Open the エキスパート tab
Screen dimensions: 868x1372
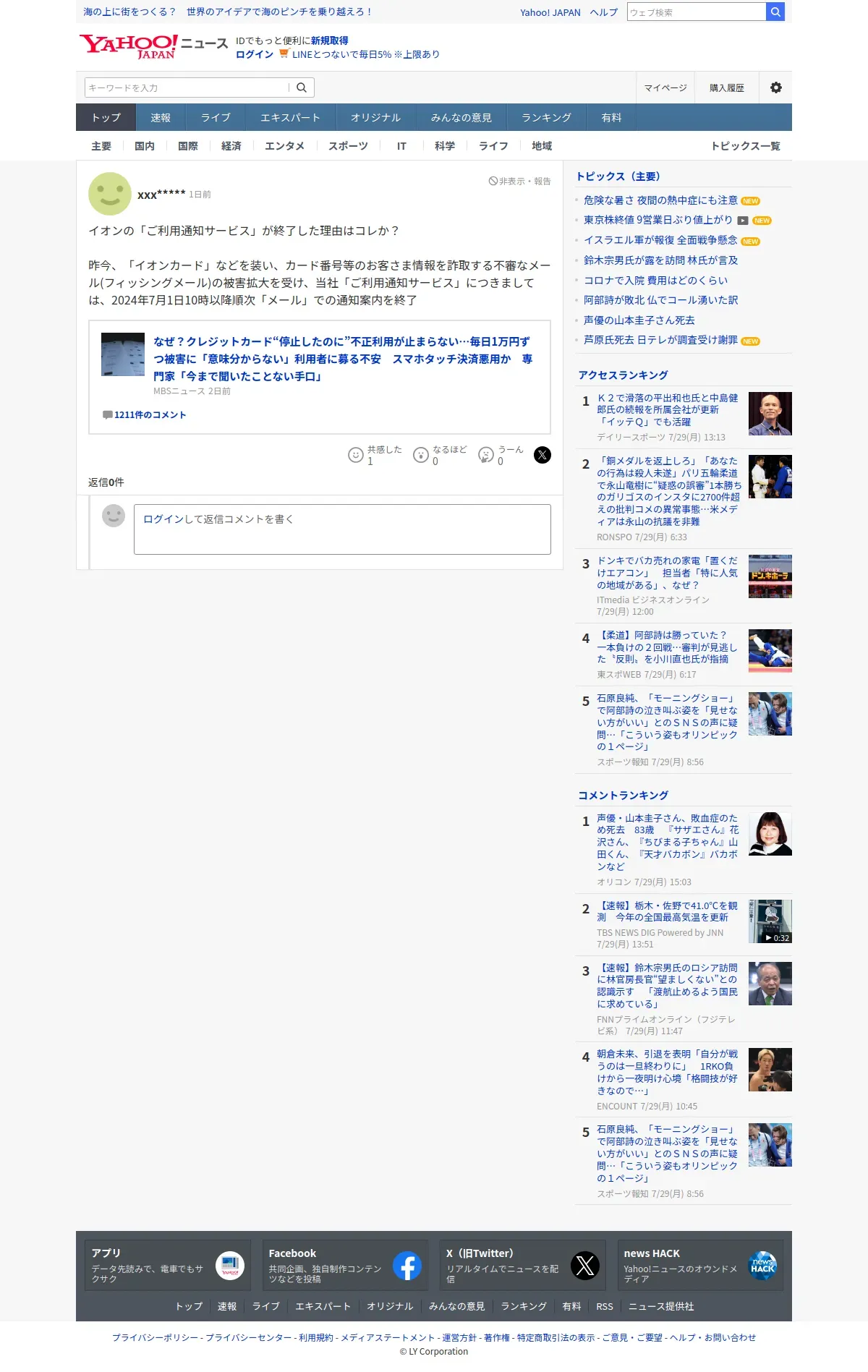290,117
